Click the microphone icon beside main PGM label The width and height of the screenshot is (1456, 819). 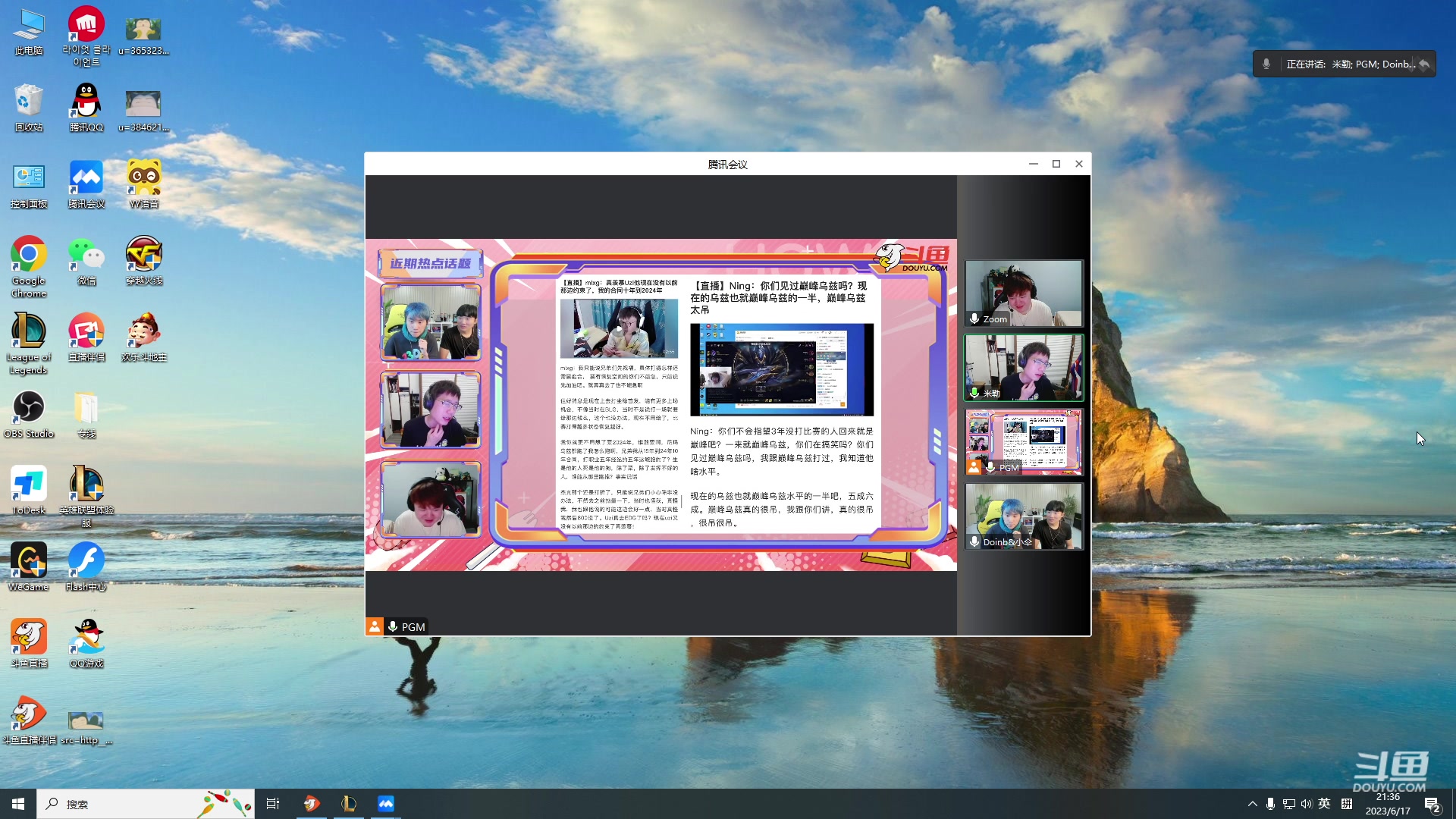tap(393, 626)
